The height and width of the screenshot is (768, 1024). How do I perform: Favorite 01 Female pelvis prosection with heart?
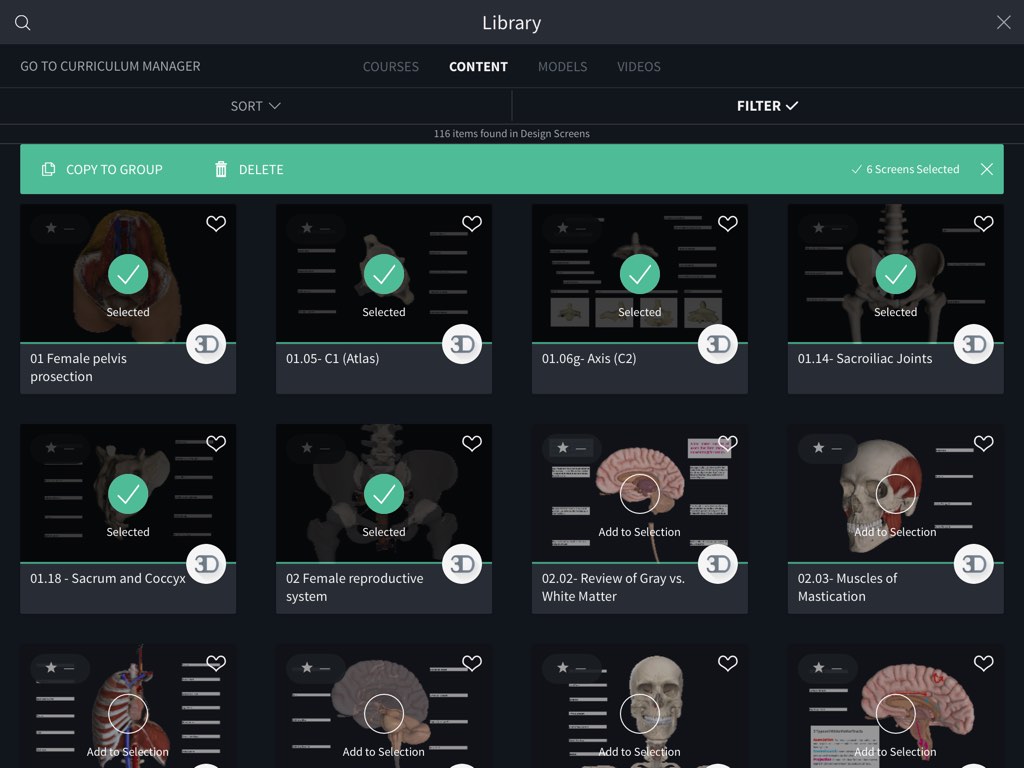pyautogui.click(x=216, y=223)
